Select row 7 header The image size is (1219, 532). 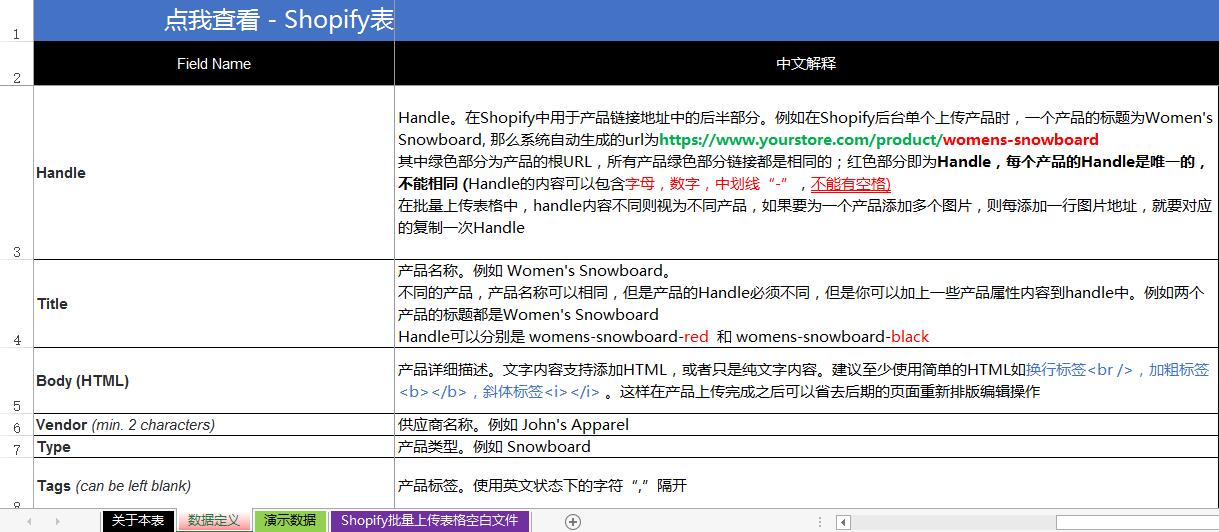pos(16,447)
